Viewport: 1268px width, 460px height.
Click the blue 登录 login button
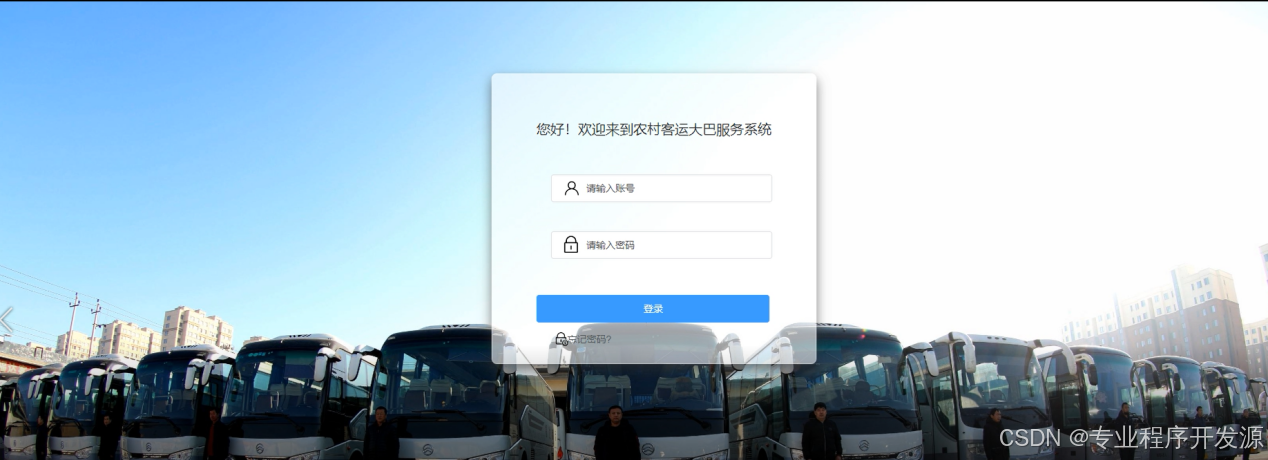pyautogui.click(x=653, y=309)
